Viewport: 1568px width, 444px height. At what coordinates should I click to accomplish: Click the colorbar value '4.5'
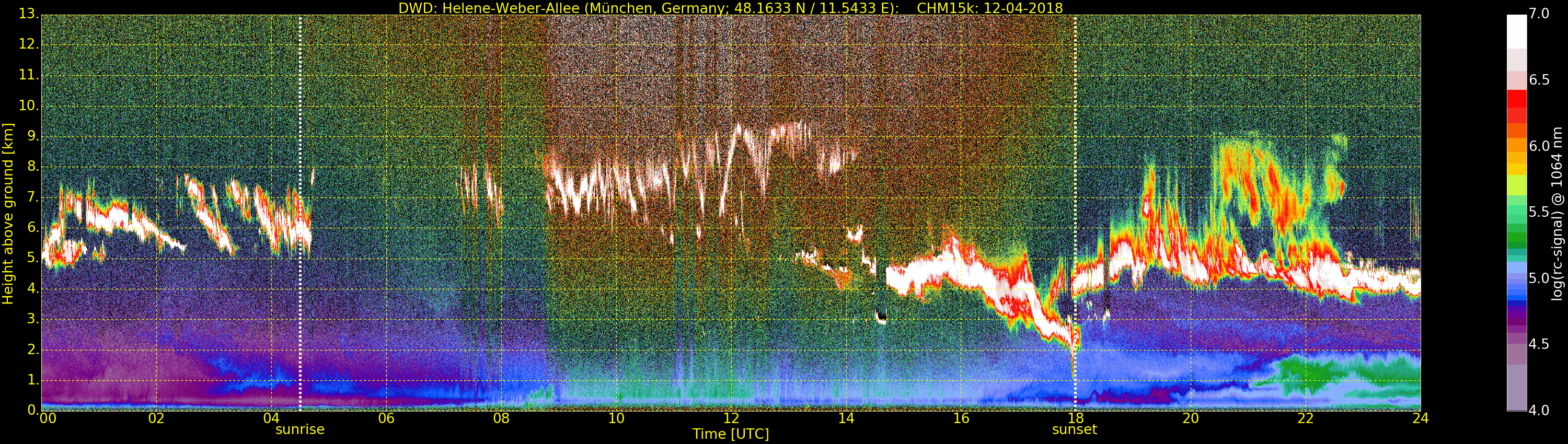tap(1539, 344)
